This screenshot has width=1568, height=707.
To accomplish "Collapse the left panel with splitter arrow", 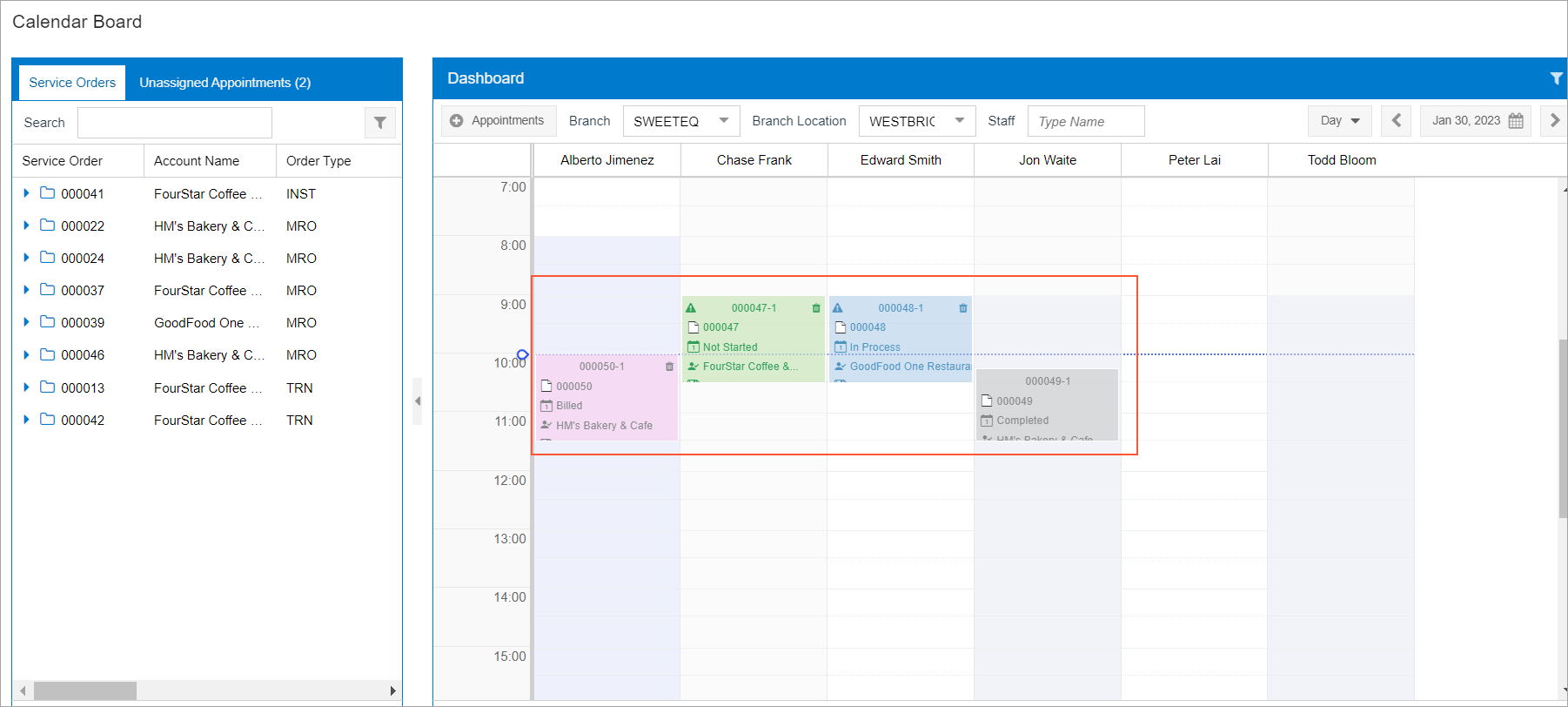I will [418, 401].
